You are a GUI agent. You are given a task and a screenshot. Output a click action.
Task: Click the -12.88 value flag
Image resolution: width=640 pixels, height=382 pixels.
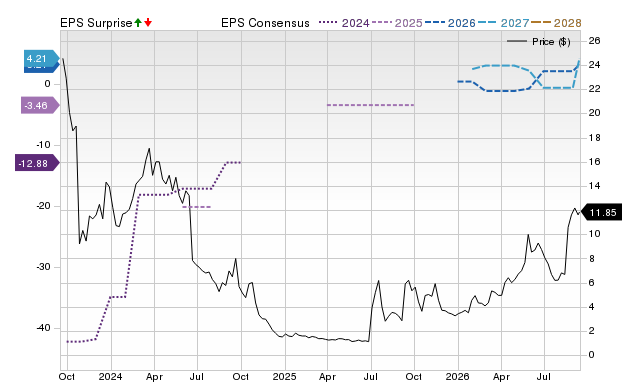coord(37,163)
